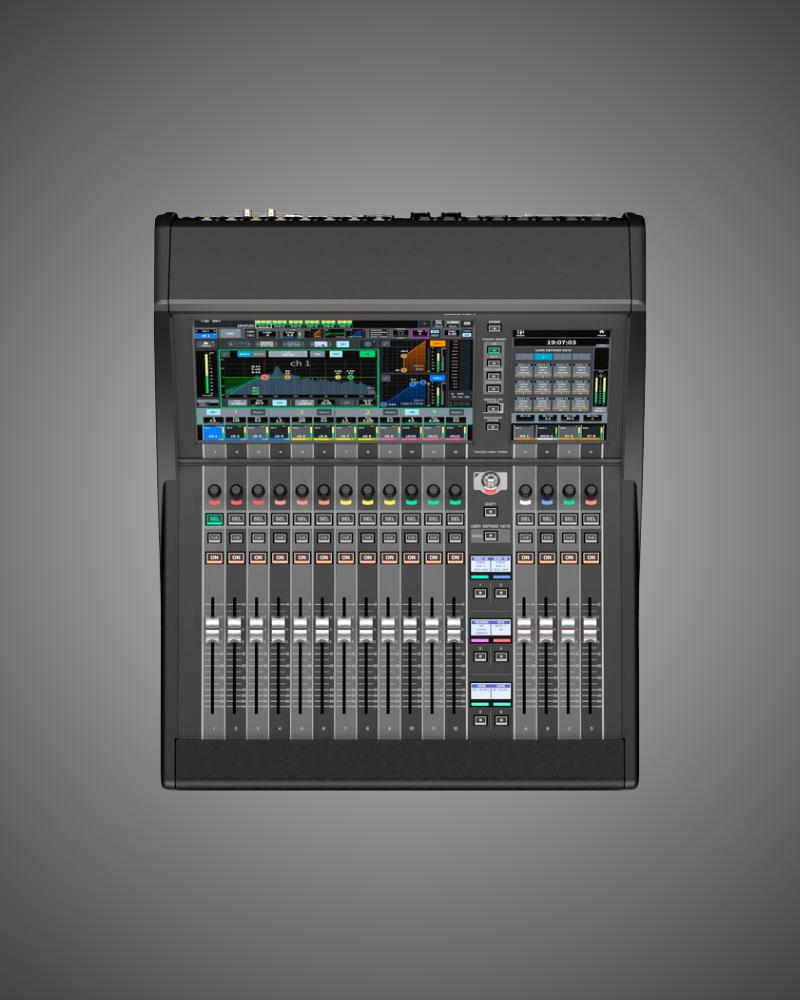The image size is (800, 1000).
Task: Click the channel A white-lit encoder knob
Action: (526, 491)
